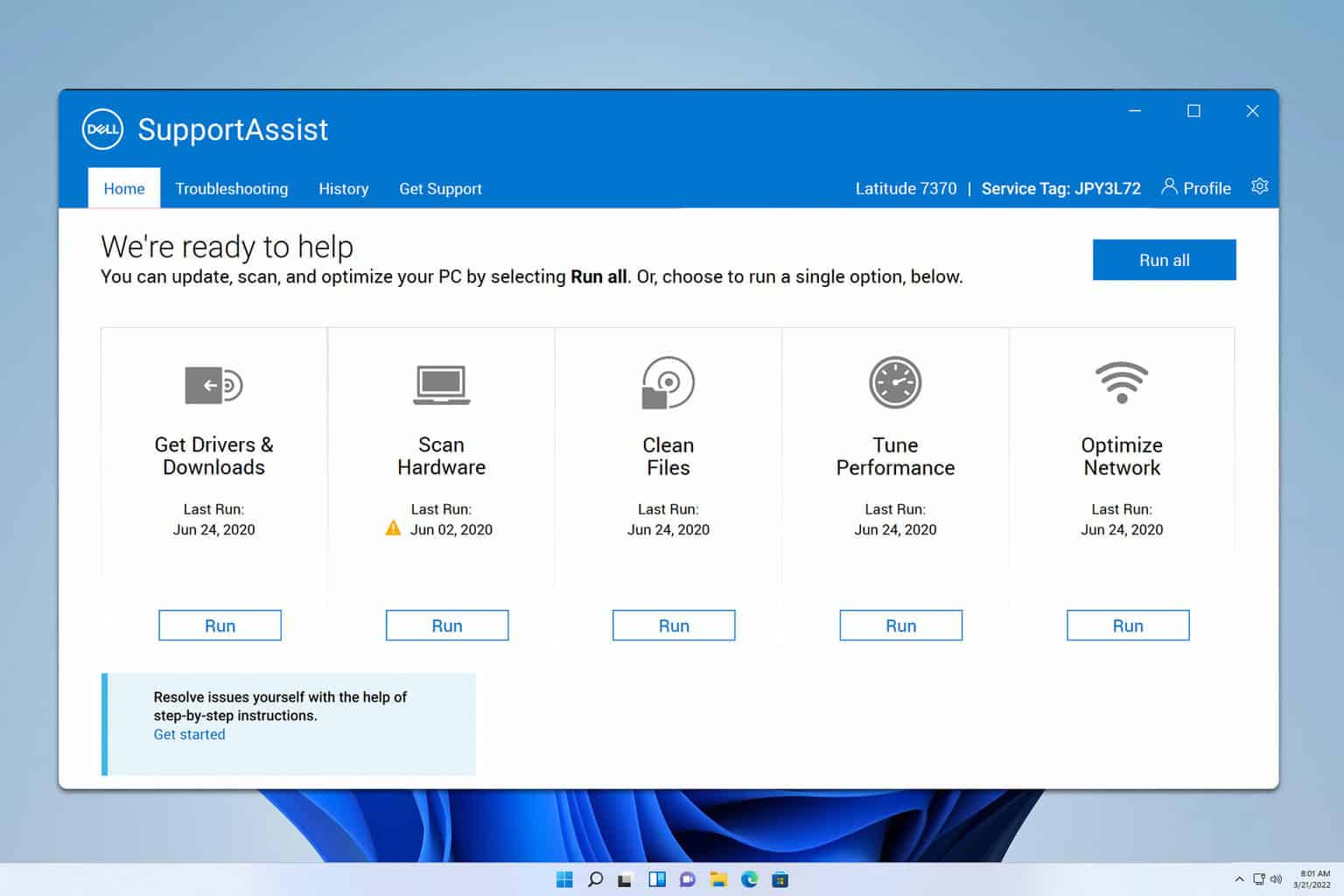Run the Optimize Network task
The width and height of the screenshot is (1344, 896).
(1128, 626)
